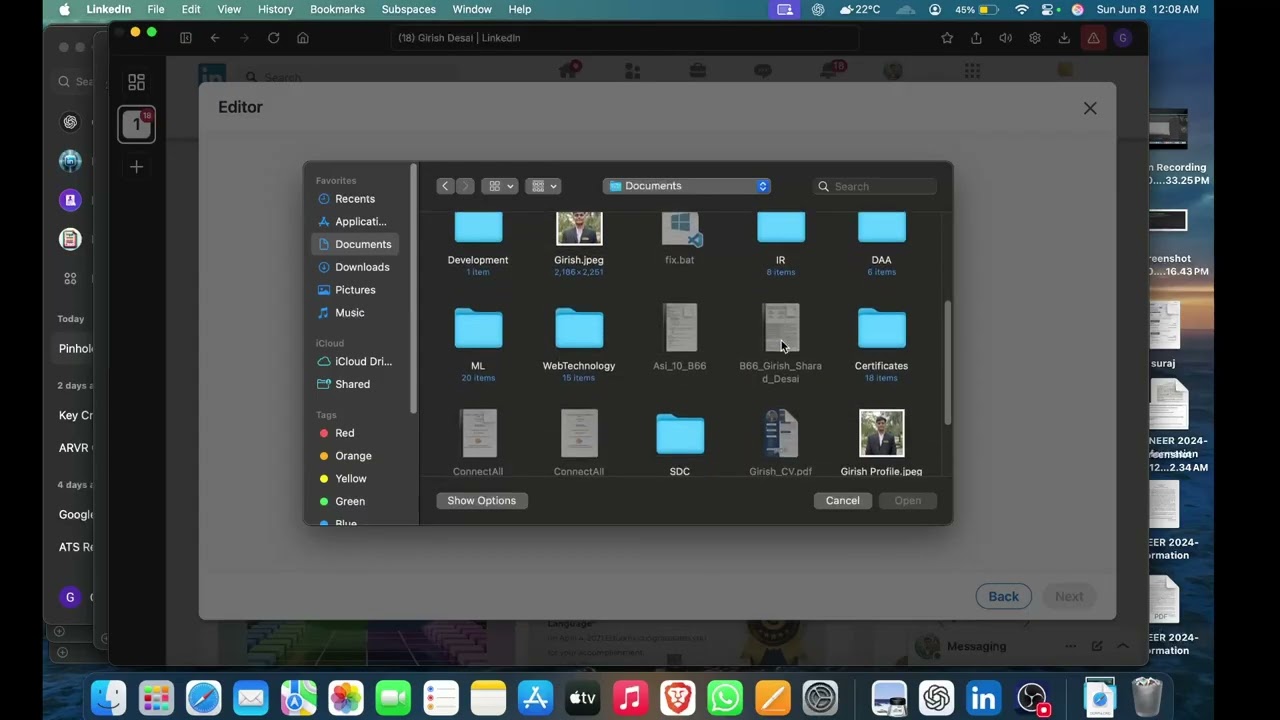Open the Edit menu
Image resolution: width=1280 pixels, height=720 pixels.
click(191, 9)
